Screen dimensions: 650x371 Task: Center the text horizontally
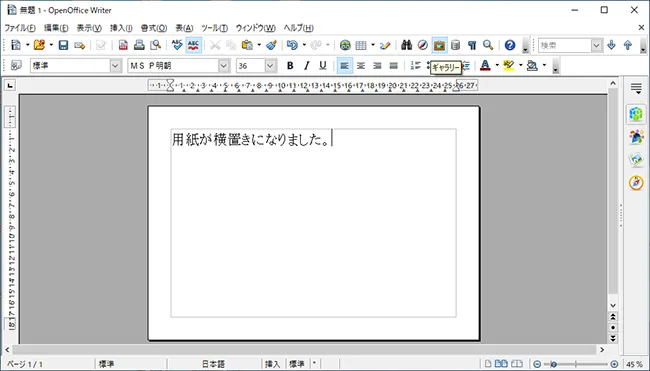361,65
